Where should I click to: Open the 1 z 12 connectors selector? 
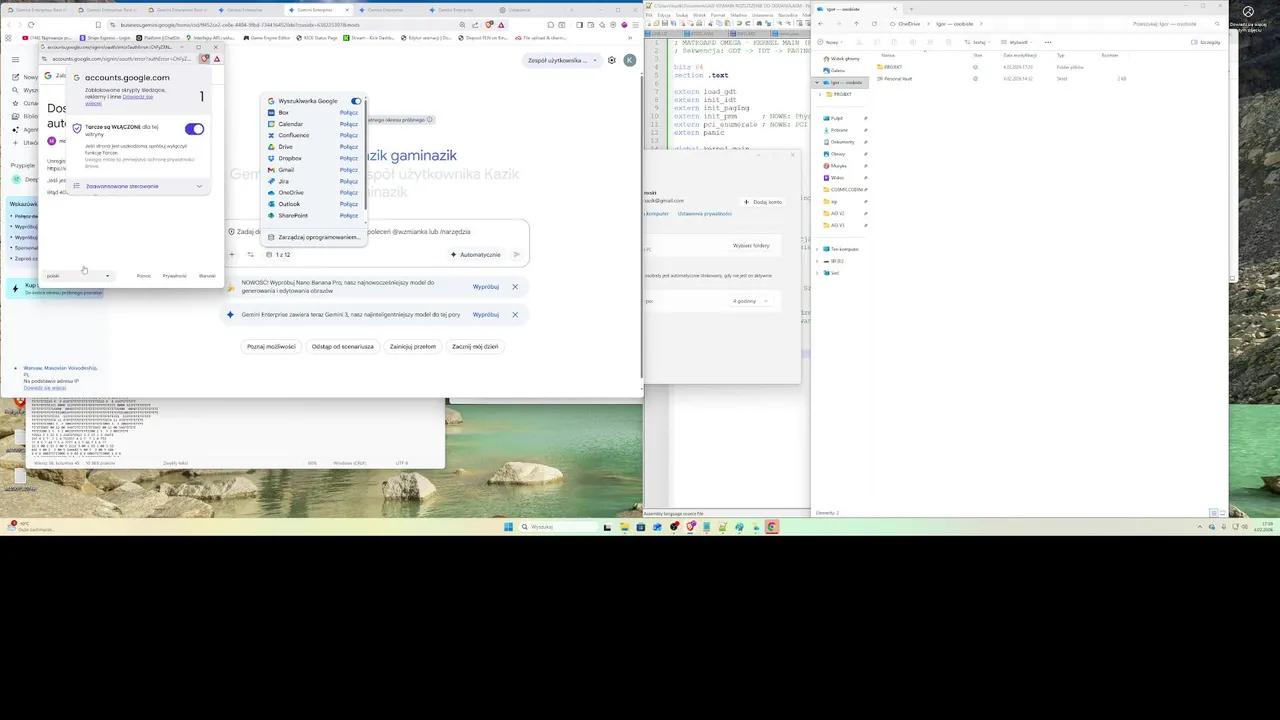point(279,254)
